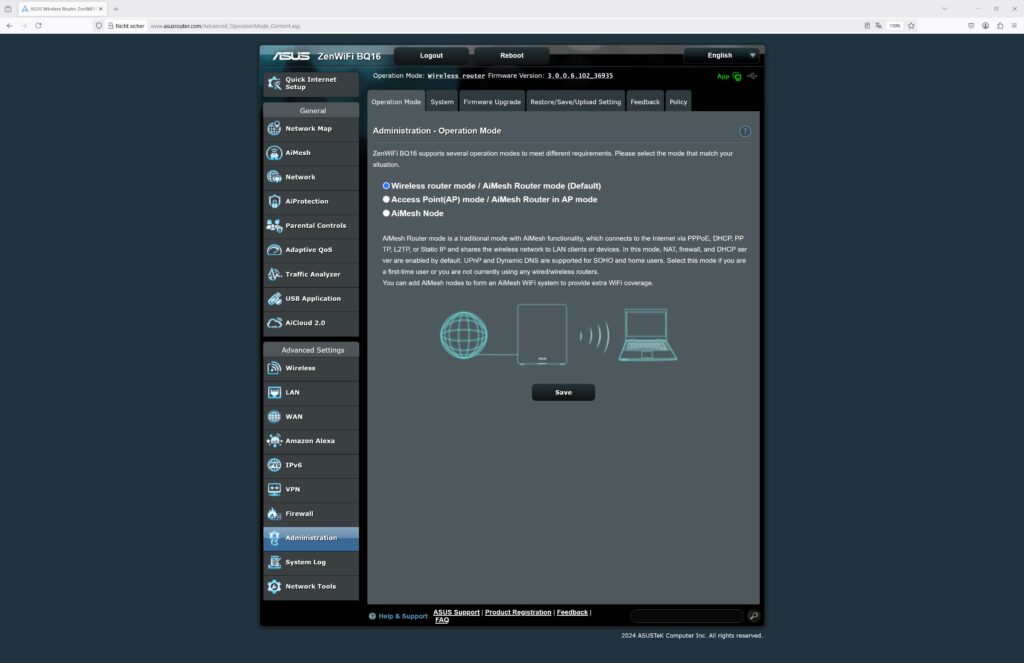Open the ASUS Support link
Screen dimensions: 1024x663
pos(456,613)
